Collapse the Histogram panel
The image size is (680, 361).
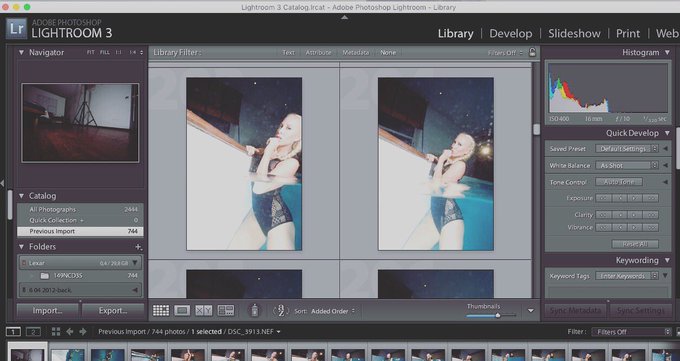coord(667,53)
